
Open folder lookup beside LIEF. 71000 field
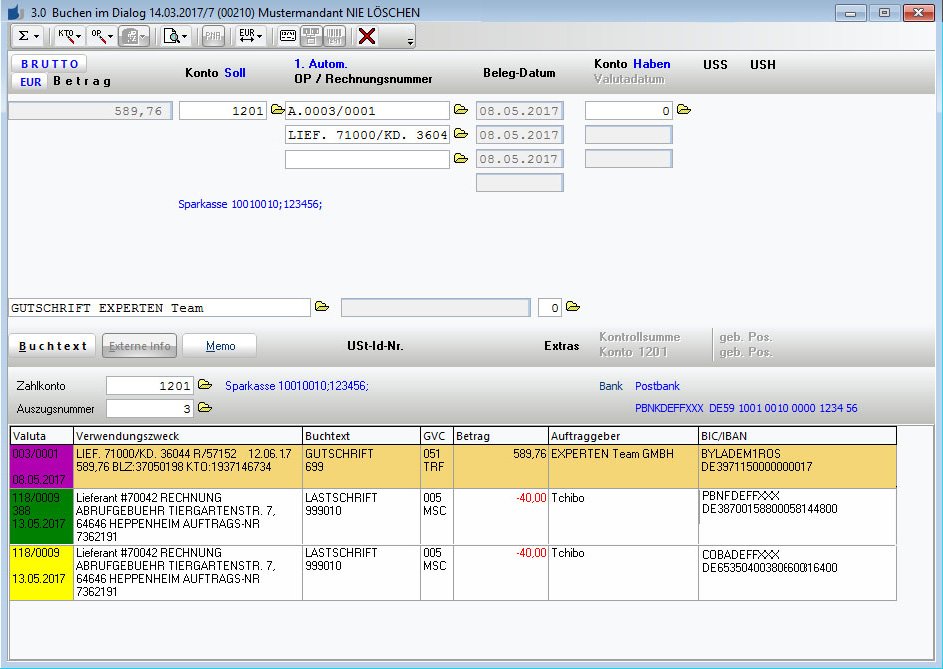coord(461,134)
